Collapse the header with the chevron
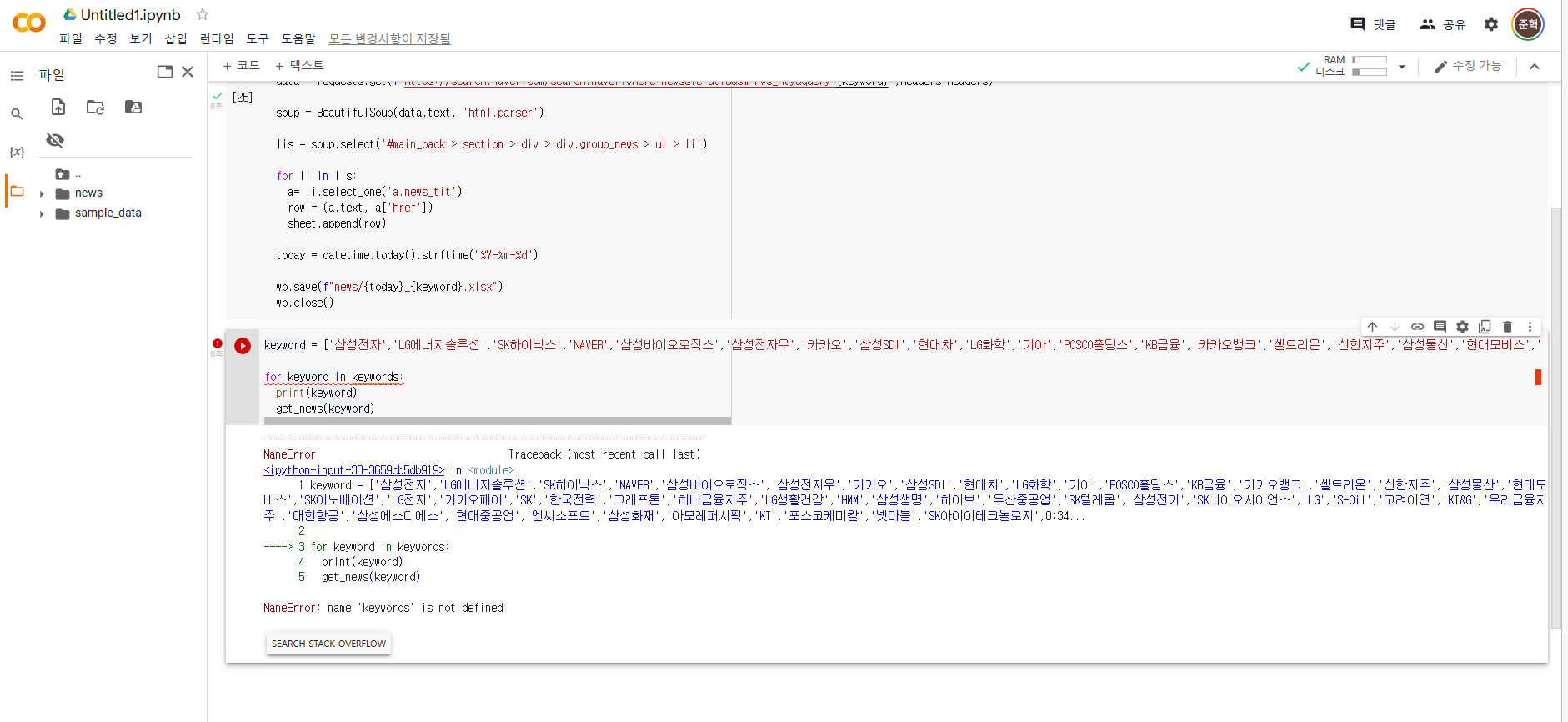Screen dimensions: 1568x722 click(x=1535, y=67)
